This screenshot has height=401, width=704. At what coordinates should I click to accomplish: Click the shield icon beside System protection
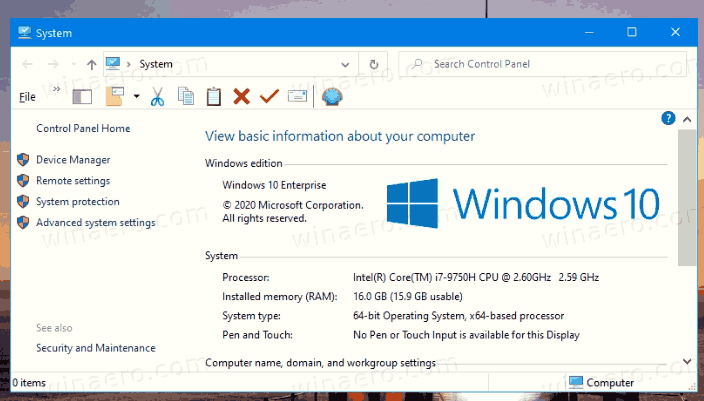(23, 201)
